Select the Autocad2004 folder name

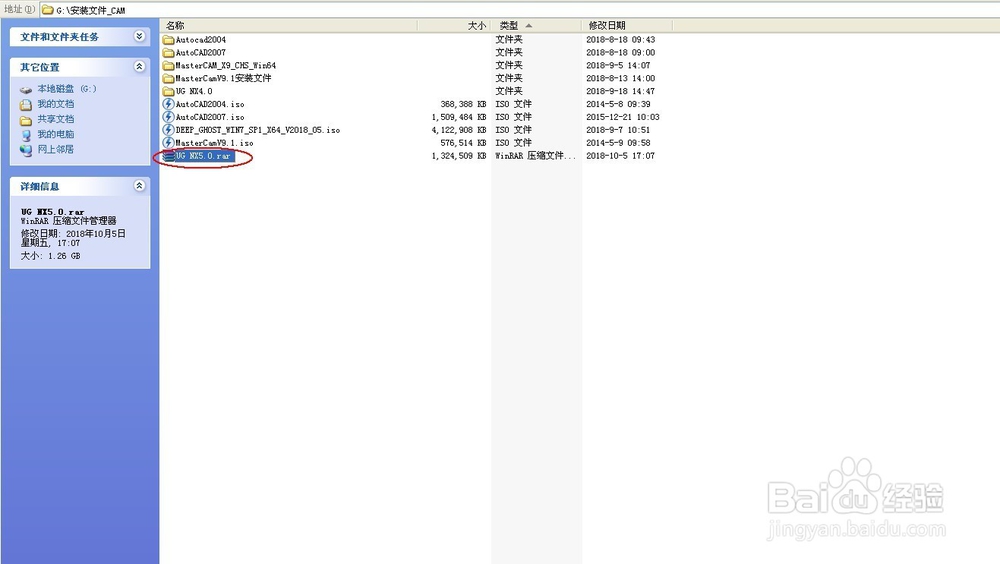click(201, 40)
